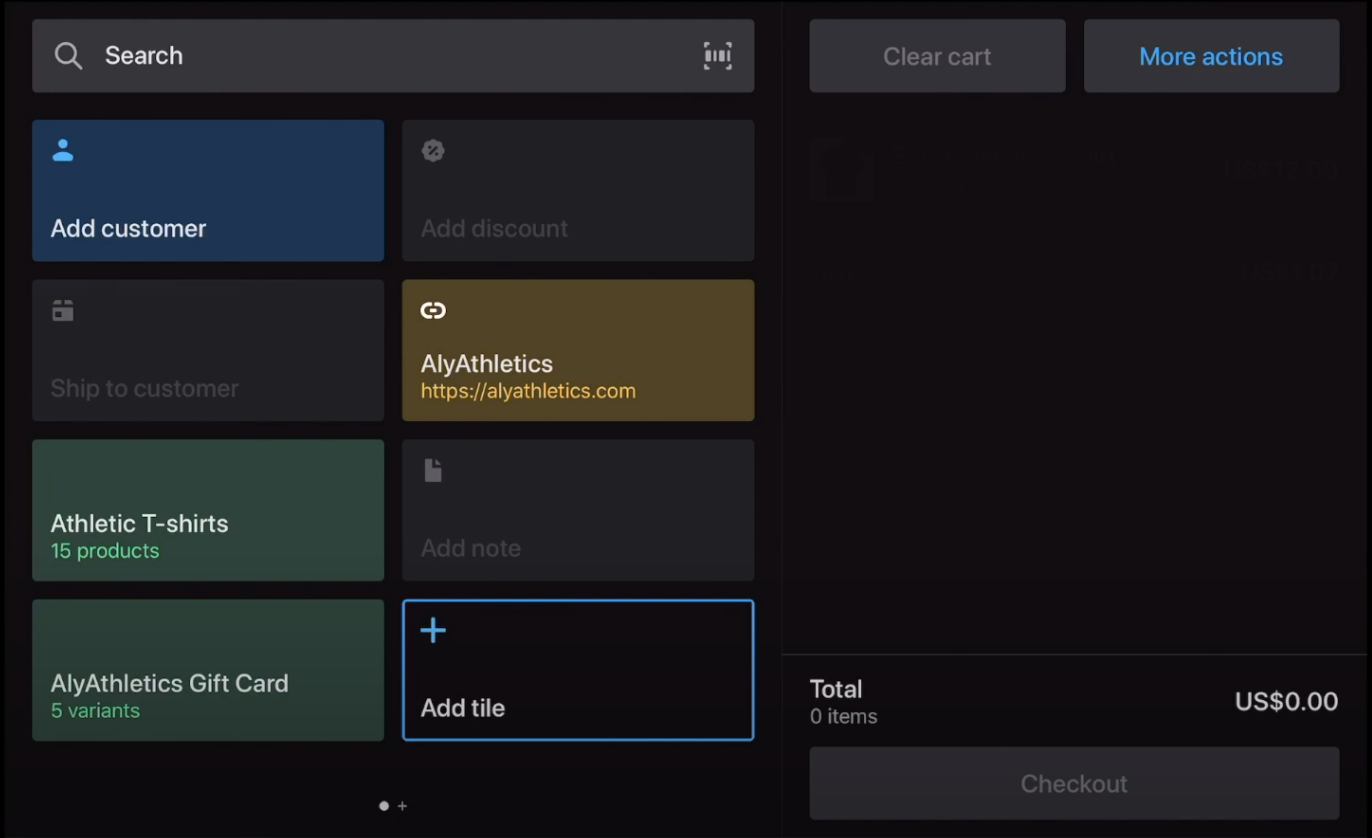The image size is (1372, 838).
Task: Open the Athletic T-shirts collection tile
Action: [x=207, y=510]
